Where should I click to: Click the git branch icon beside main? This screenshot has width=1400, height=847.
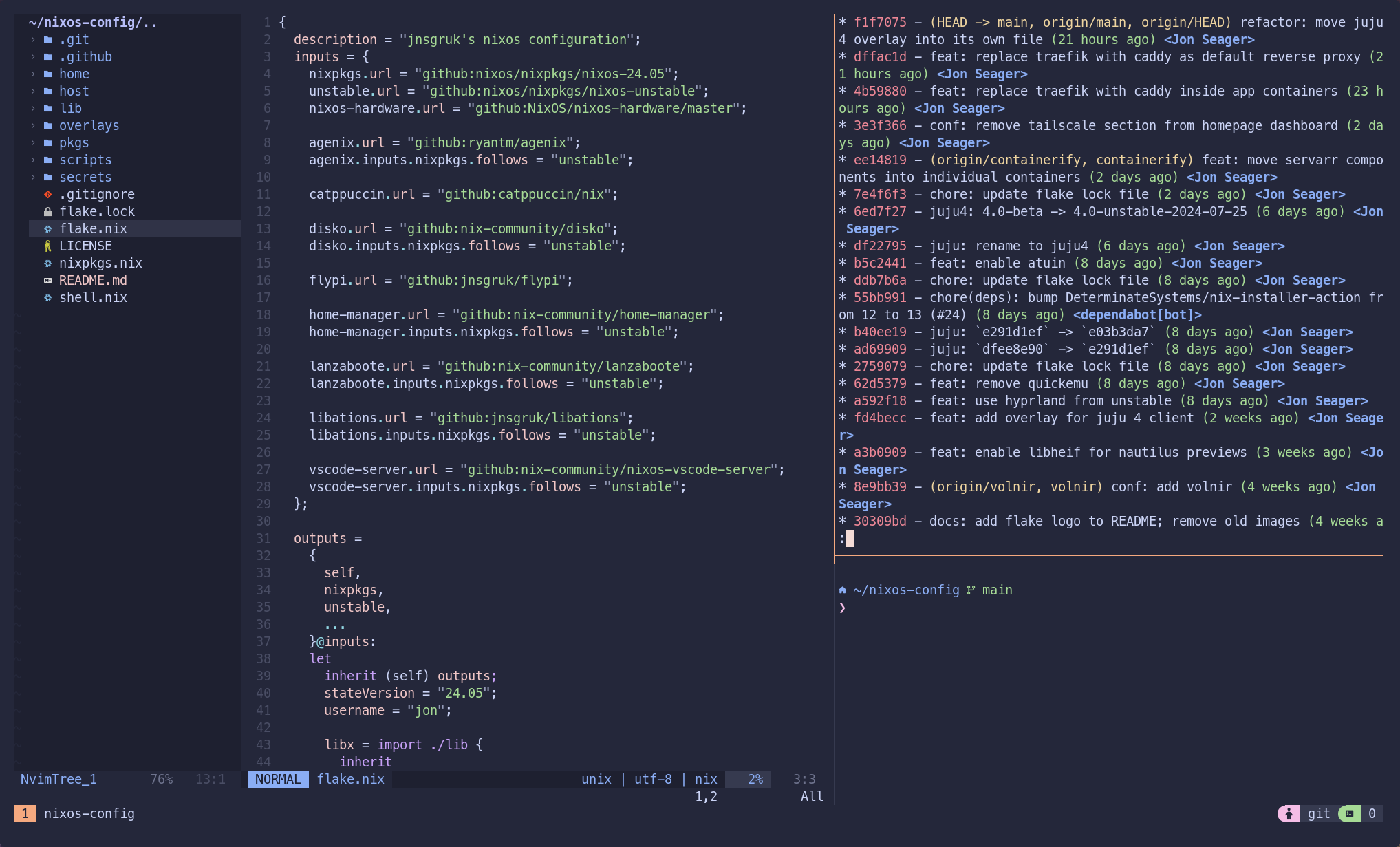point(971,590)
